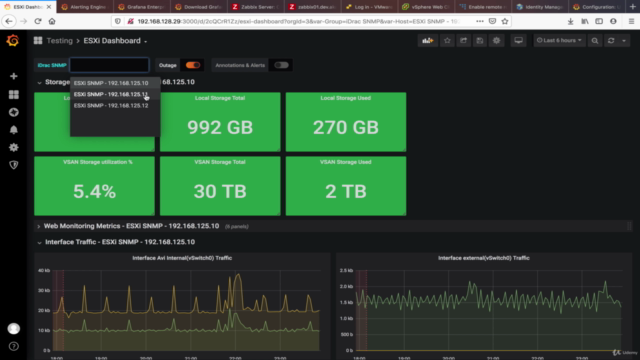
Task: Click the 30 TB VSAN Storage Total value
Action: tap(220, 191)
